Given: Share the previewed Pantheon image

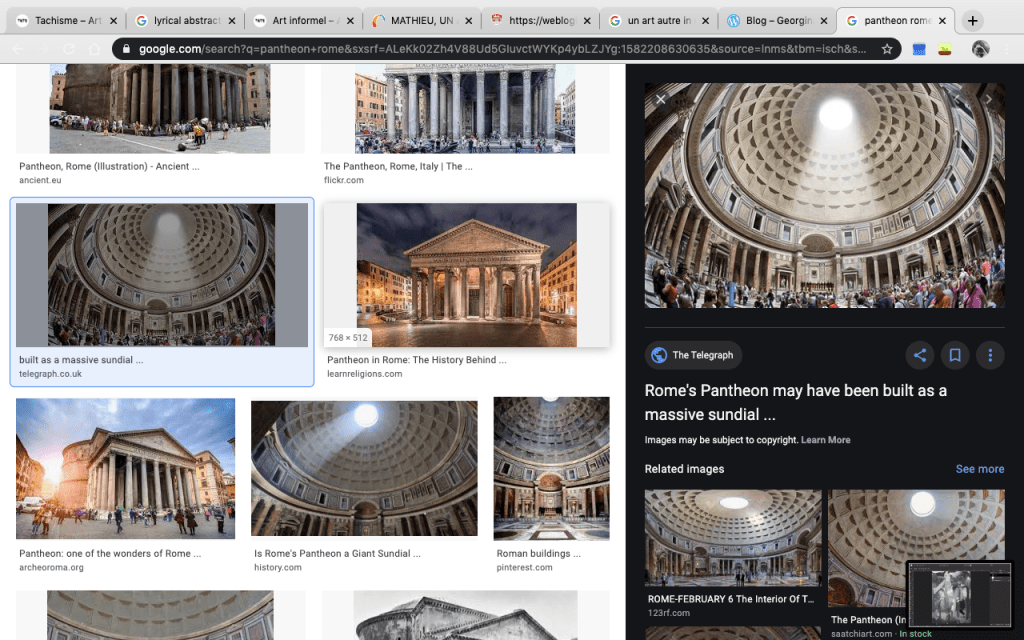Looking at the screenshot, I should coord(920,355).
